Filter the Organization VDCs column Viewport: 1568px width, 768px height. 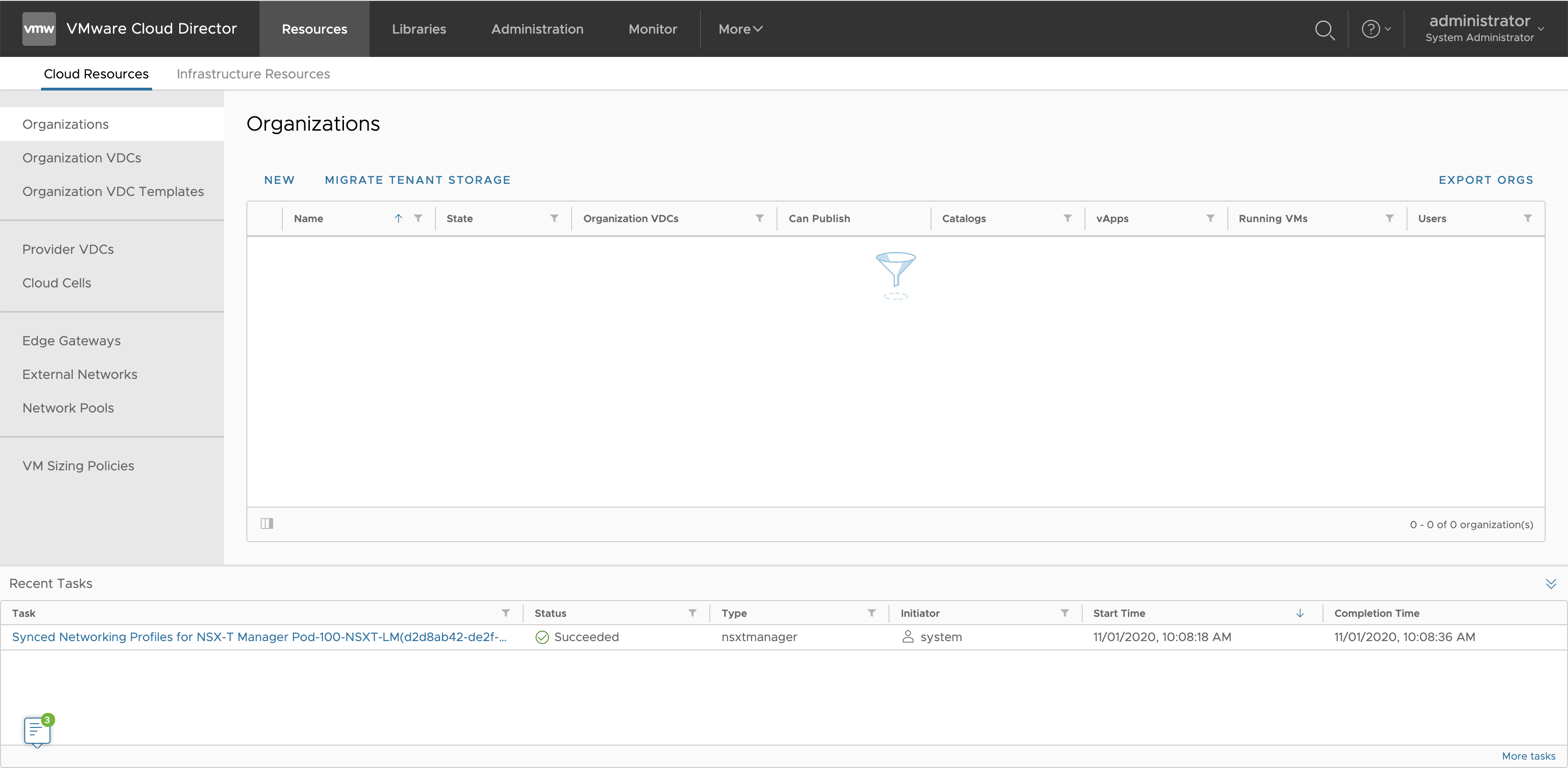[x=759, y=218]
